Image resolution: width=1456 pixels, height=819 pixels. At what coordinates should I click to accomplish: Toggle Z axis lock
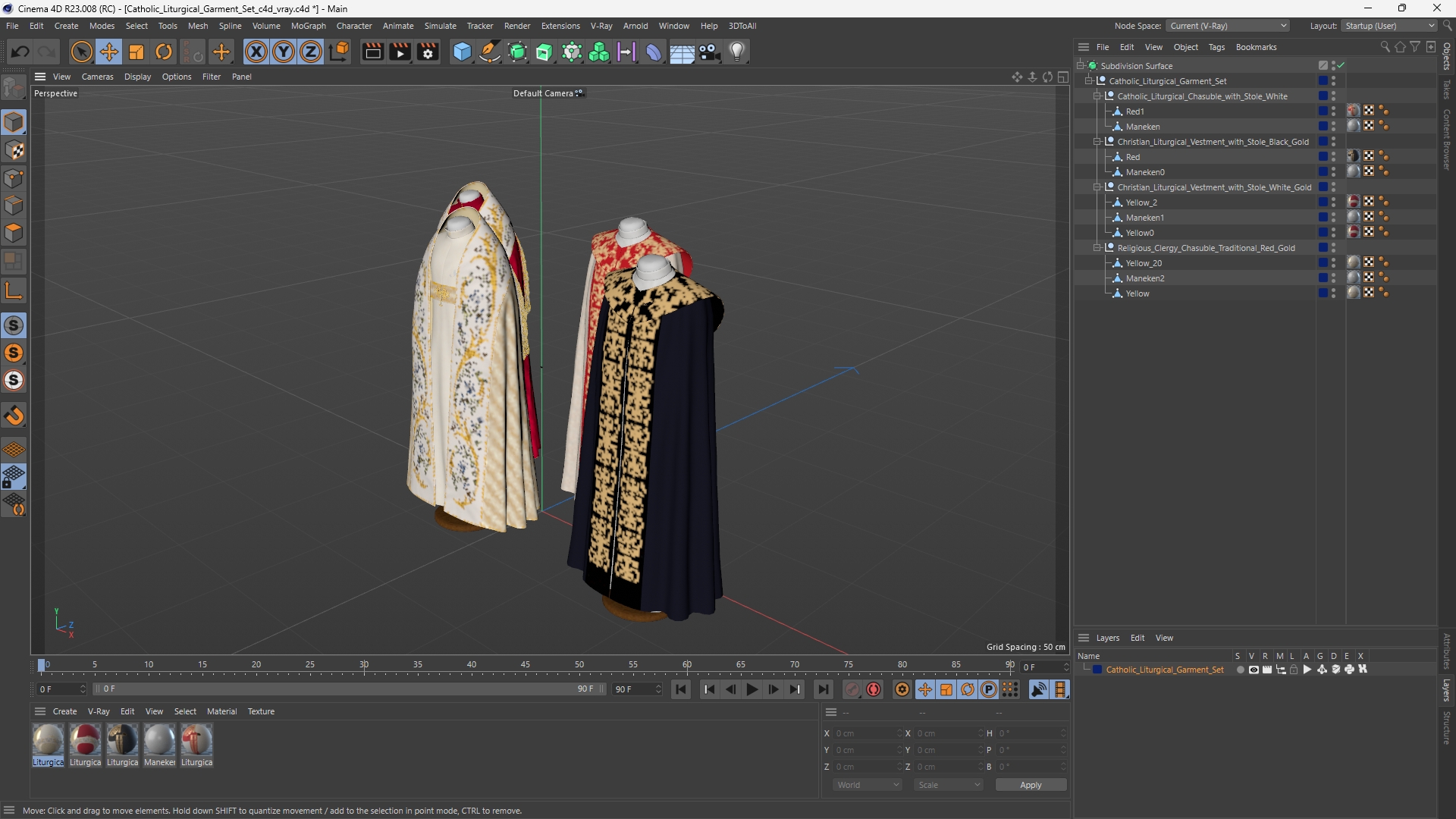point(311,52)
